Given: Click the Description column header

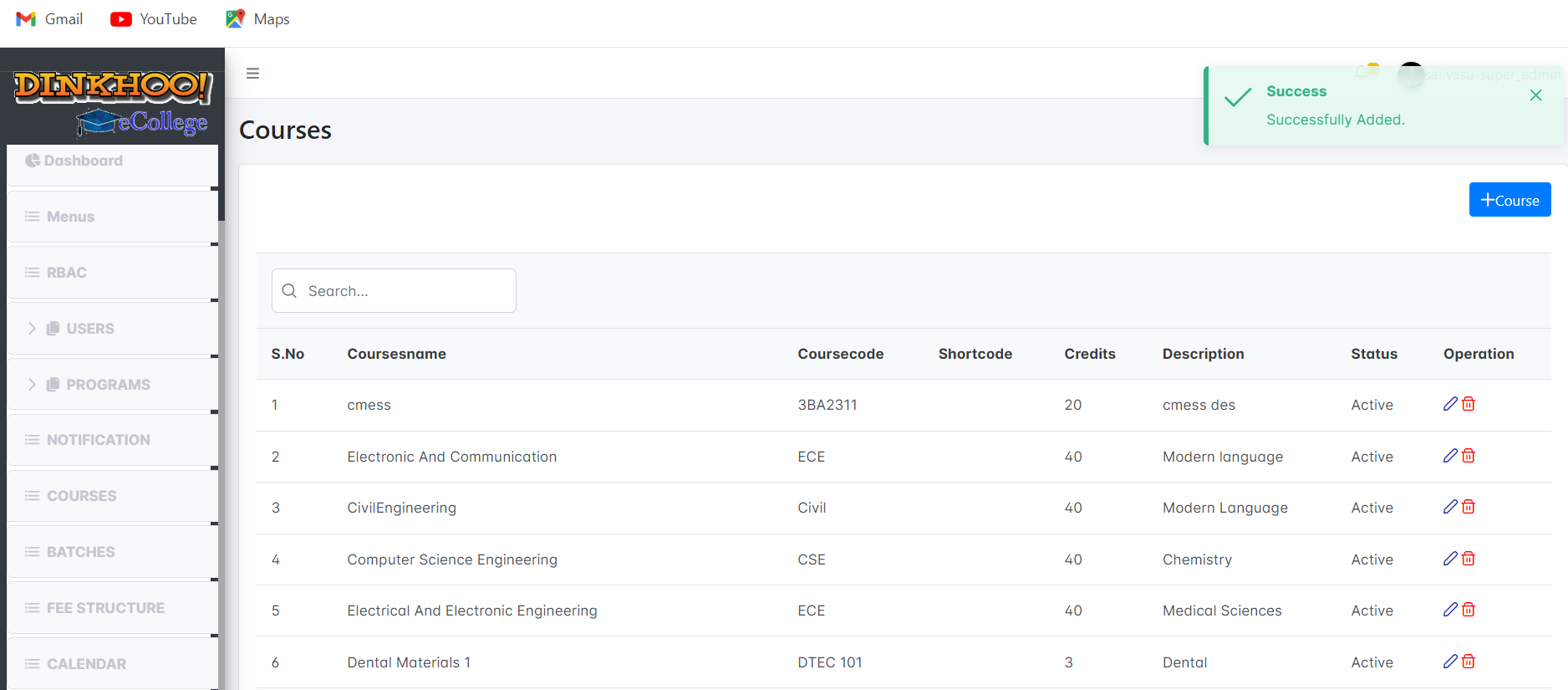Looking at the screenshot, I should 1203,354.
